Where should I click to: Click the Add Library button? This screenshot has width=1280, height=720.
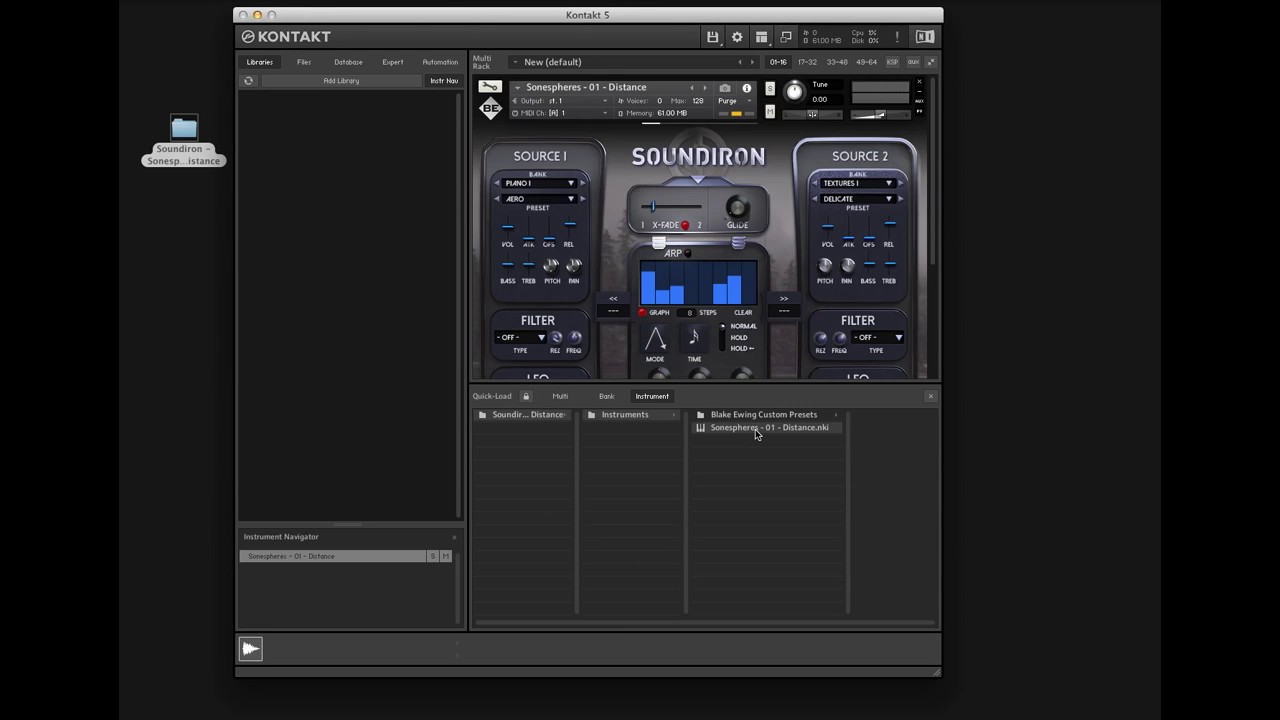[x=341, y=81]
